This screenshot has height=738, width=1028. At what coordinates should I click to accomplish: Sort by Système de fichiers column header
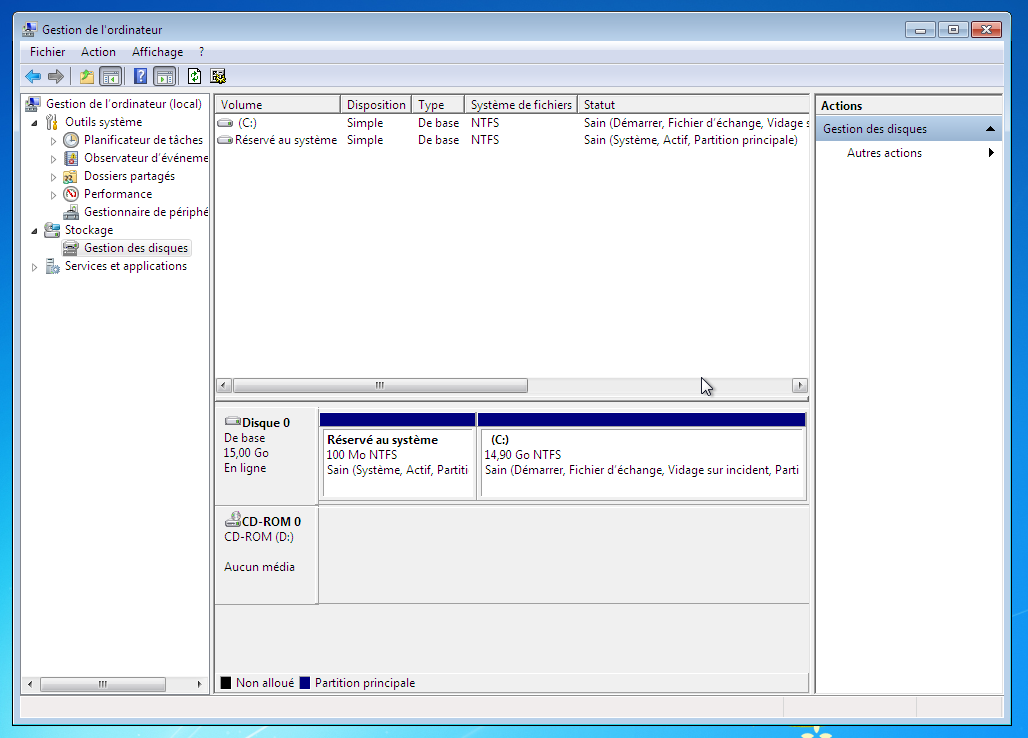(521, 105)
